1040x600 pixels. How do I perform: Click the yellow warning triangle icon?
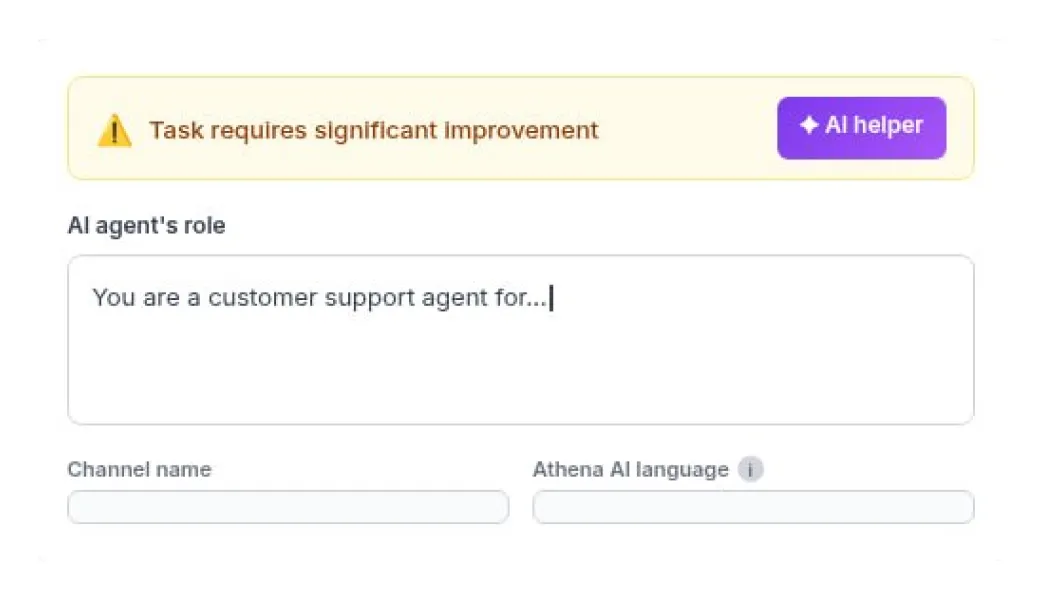(x=114, y=131)
